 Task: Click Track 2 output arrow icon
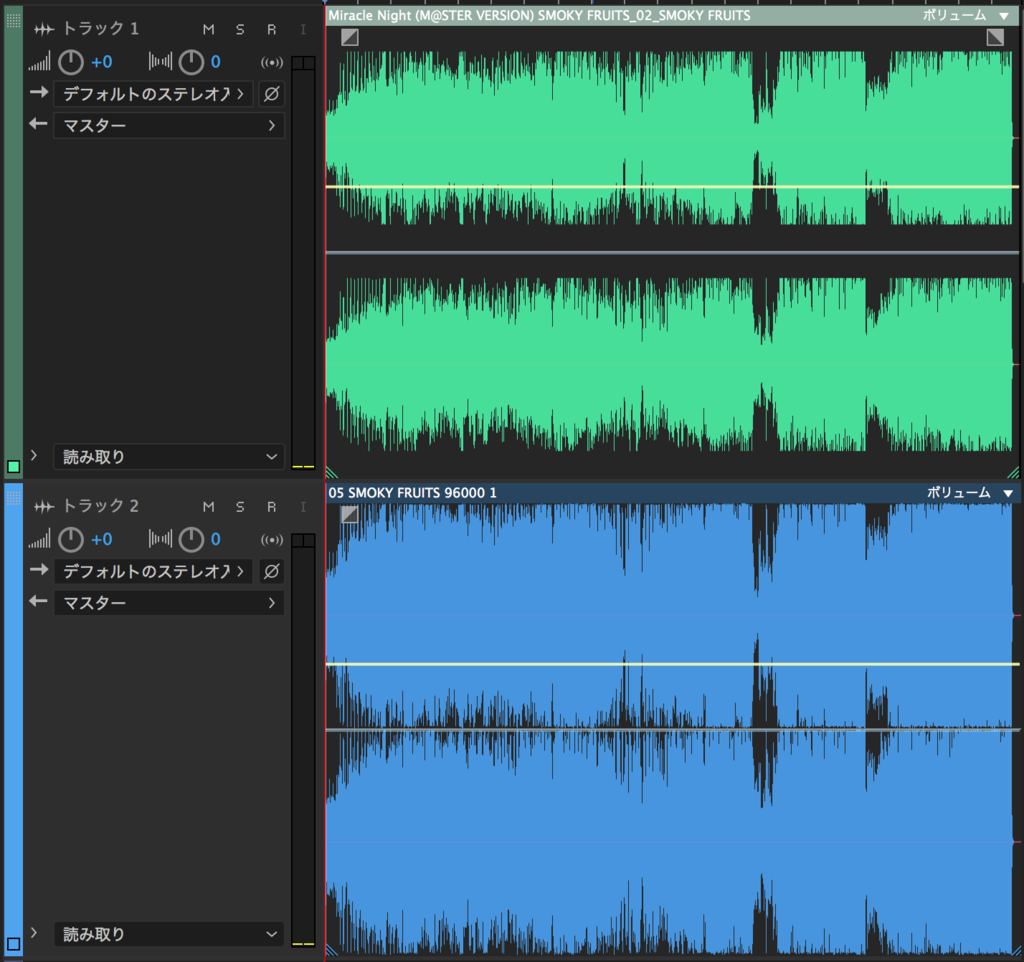(39, 601)
